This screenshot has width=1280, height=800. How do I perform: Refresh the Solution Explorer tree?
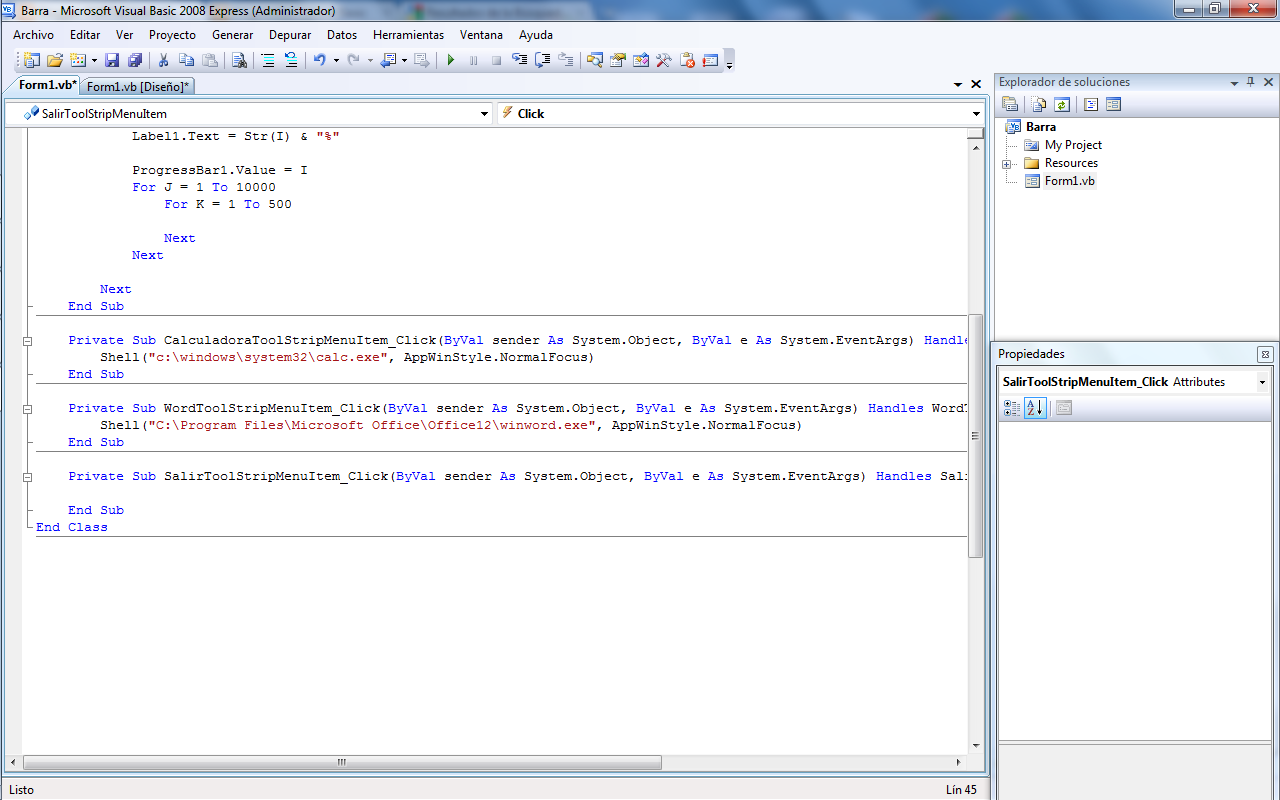(x=1062, y=104)
